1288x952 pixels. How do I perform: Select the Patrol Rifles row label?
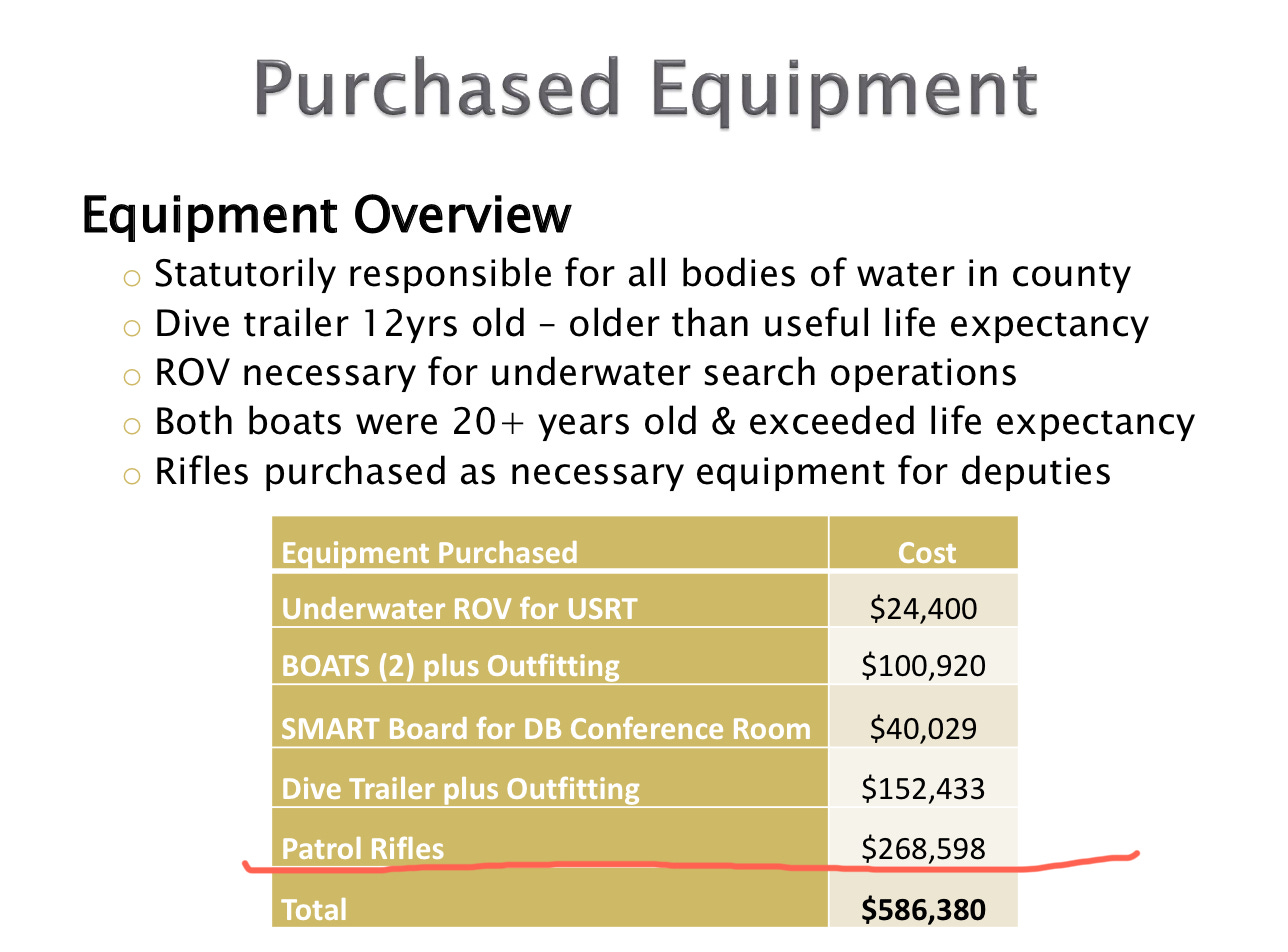[x=363, y=849]
